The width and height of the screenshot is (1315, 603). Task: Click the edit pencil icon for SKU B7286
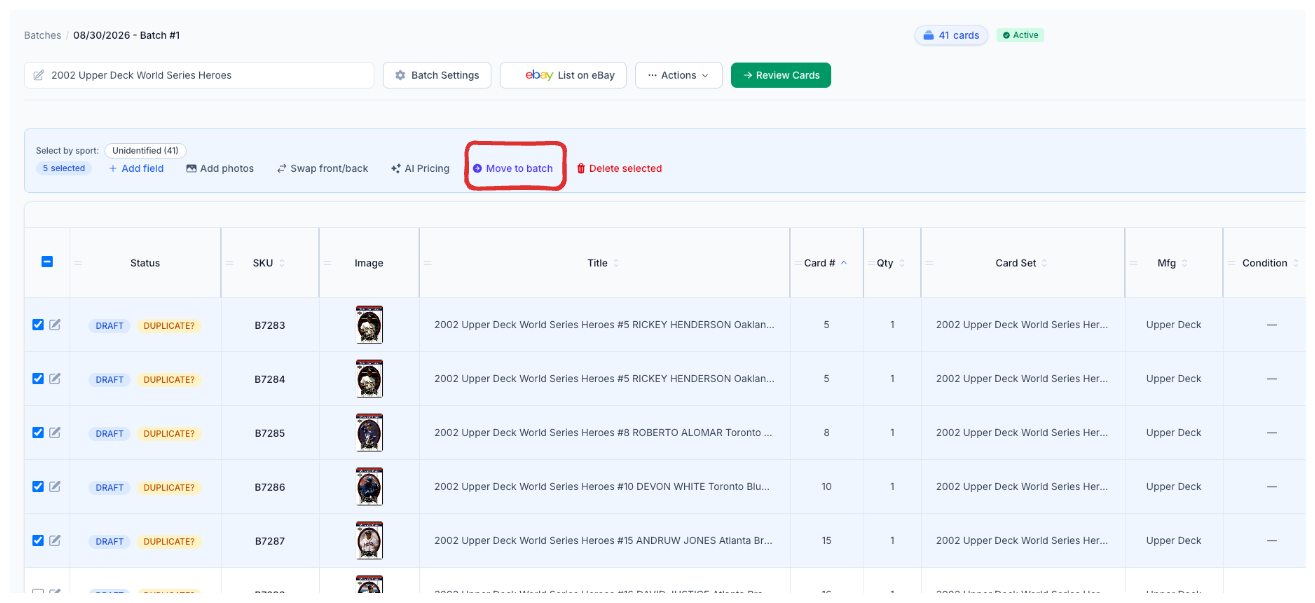click(55, 487)
